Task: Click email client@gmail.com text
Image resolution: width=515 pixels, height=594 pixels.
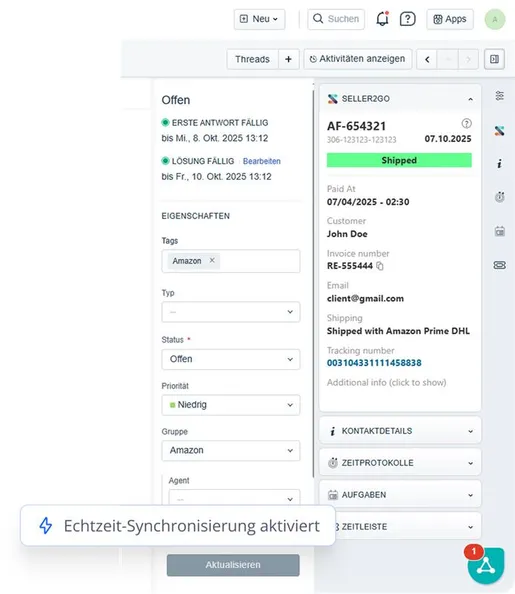Action: coord(365,299)
